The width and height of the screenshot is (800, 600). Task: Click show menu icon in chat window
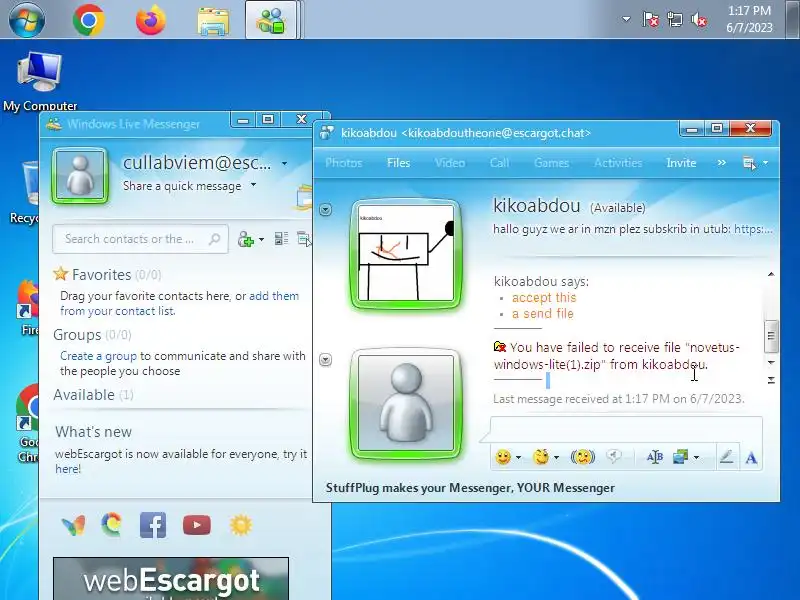click(749, 163)
